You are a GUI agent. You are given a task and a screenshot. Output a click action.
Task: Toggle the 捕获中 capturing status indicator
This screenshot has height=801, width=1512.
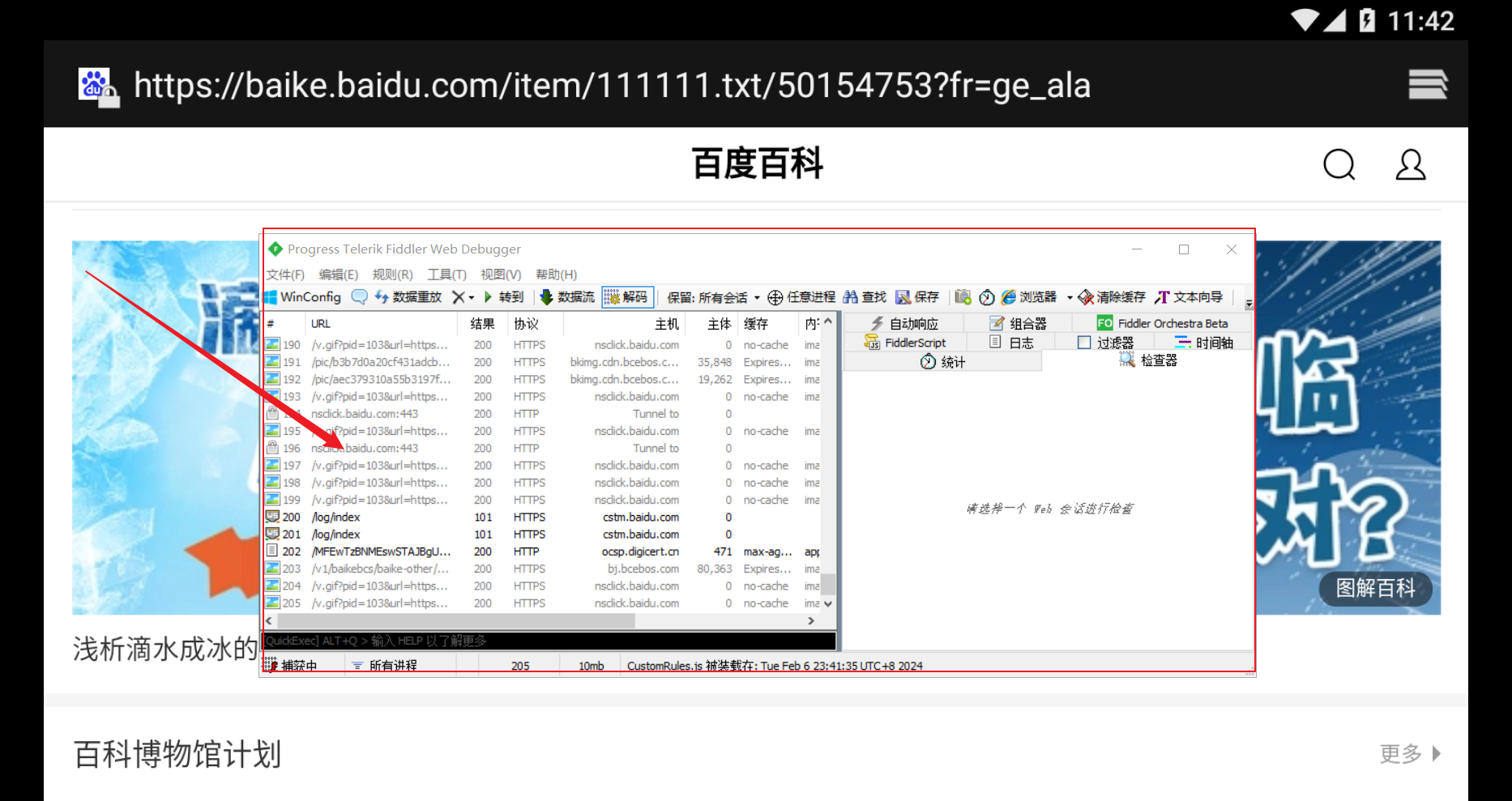(x=292, y=666)
